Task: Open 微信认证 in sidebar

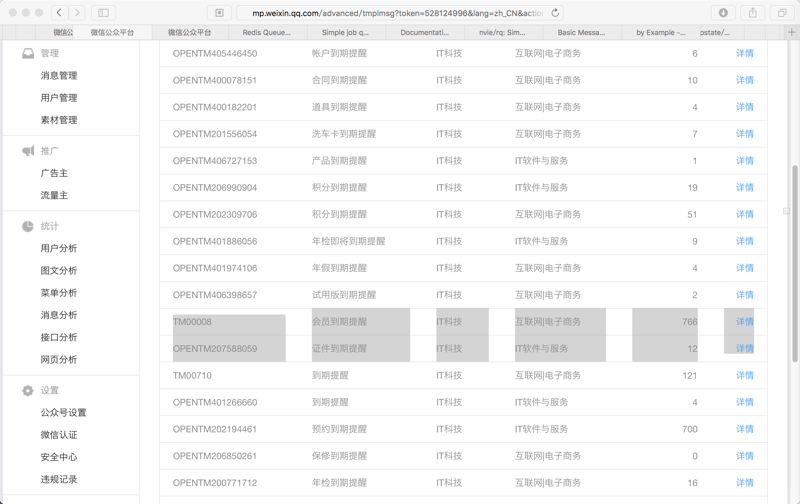Action: [59, 435]
